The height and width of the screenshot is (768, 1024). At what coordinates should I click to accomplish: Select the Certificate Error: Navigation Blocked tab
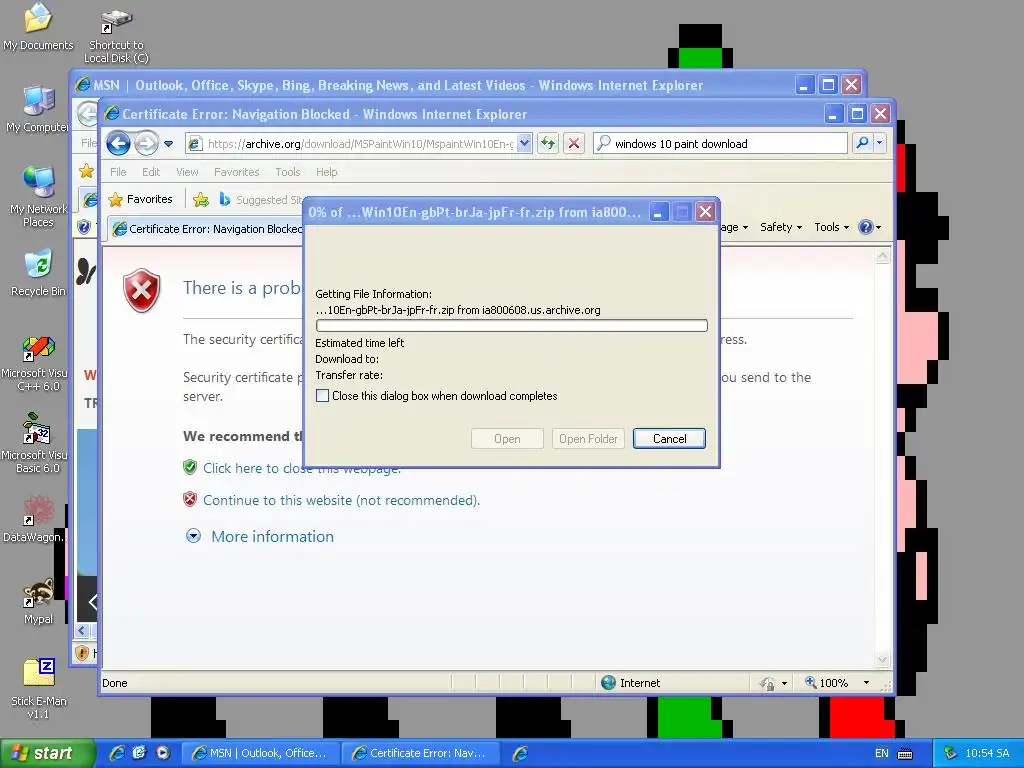206,229
